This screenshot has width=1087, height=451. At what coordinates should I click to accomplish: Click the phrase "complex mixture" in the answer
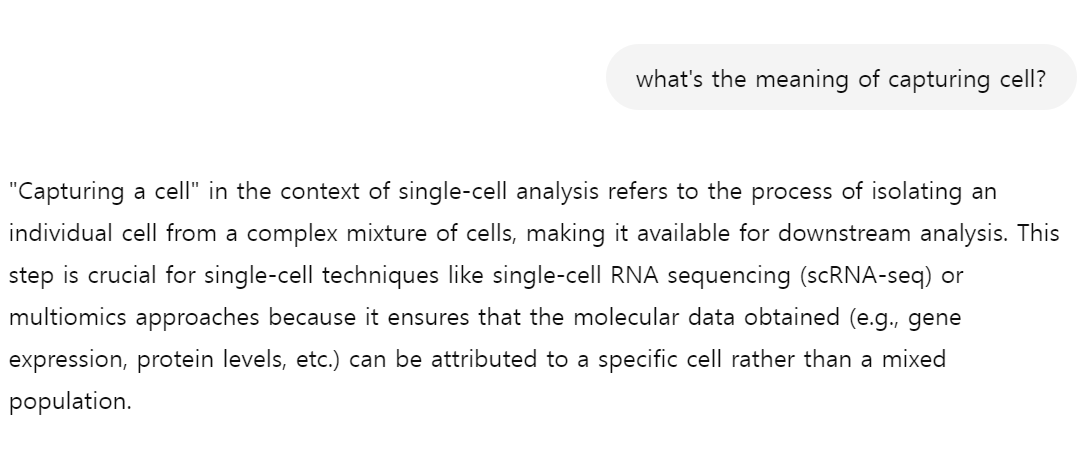(x=337, y=234)
